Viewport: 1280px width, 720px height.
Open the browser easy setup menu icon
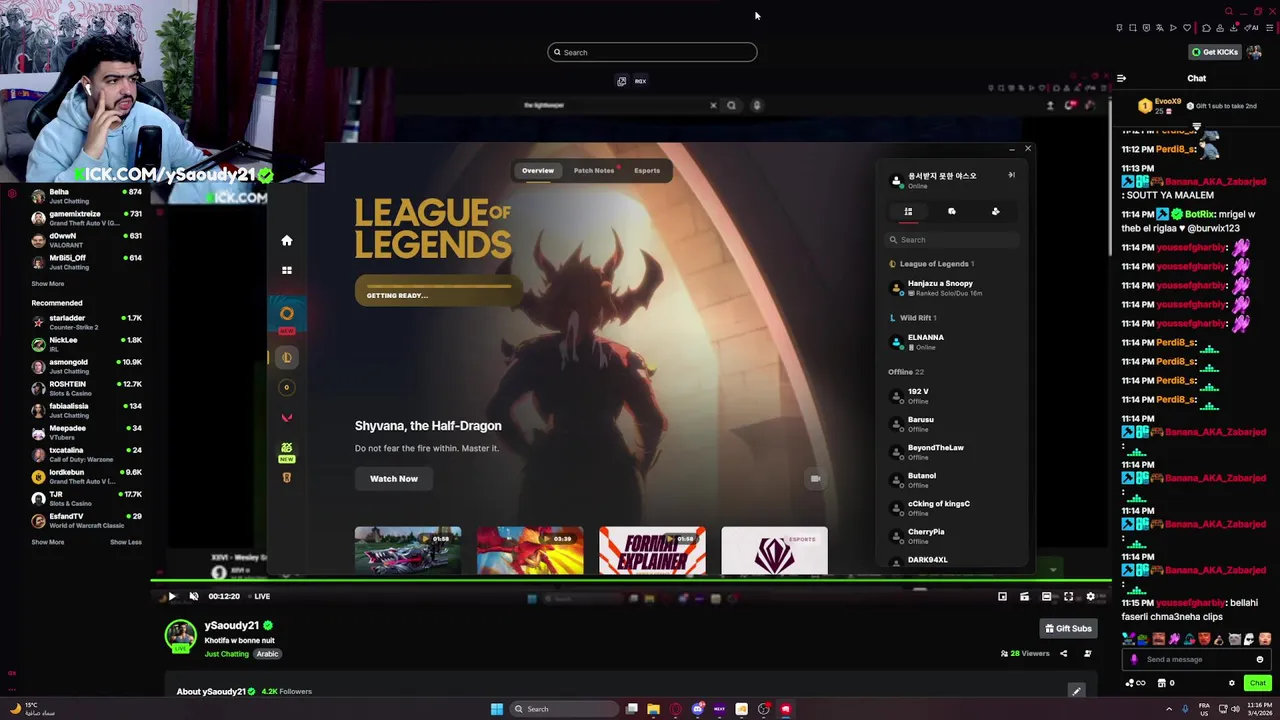click(x=1269, y=28)
